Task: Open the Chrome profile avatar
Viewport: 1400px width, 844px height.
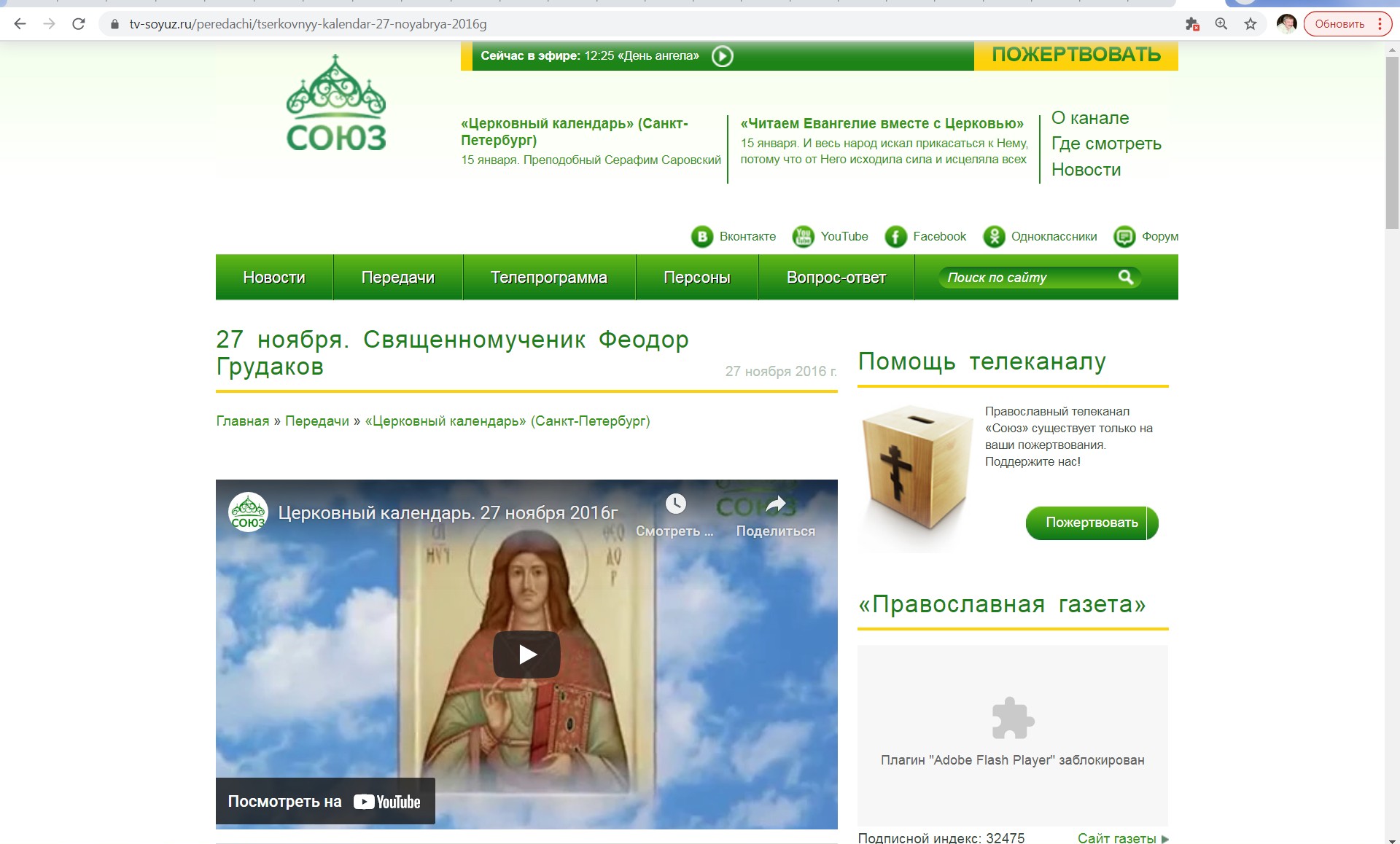Action: (x=1286, y=24)
